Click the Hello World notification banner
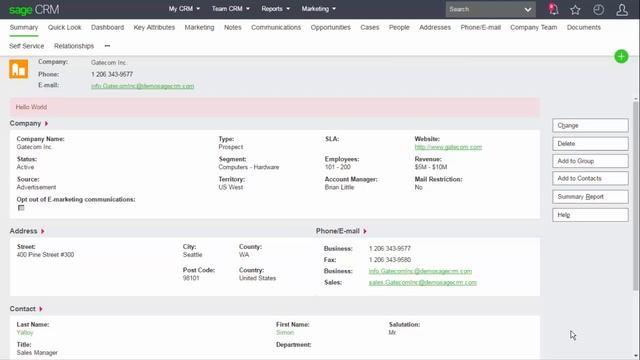Image resolution: width=640 pixels, height=360 pixels. (274, 107)
